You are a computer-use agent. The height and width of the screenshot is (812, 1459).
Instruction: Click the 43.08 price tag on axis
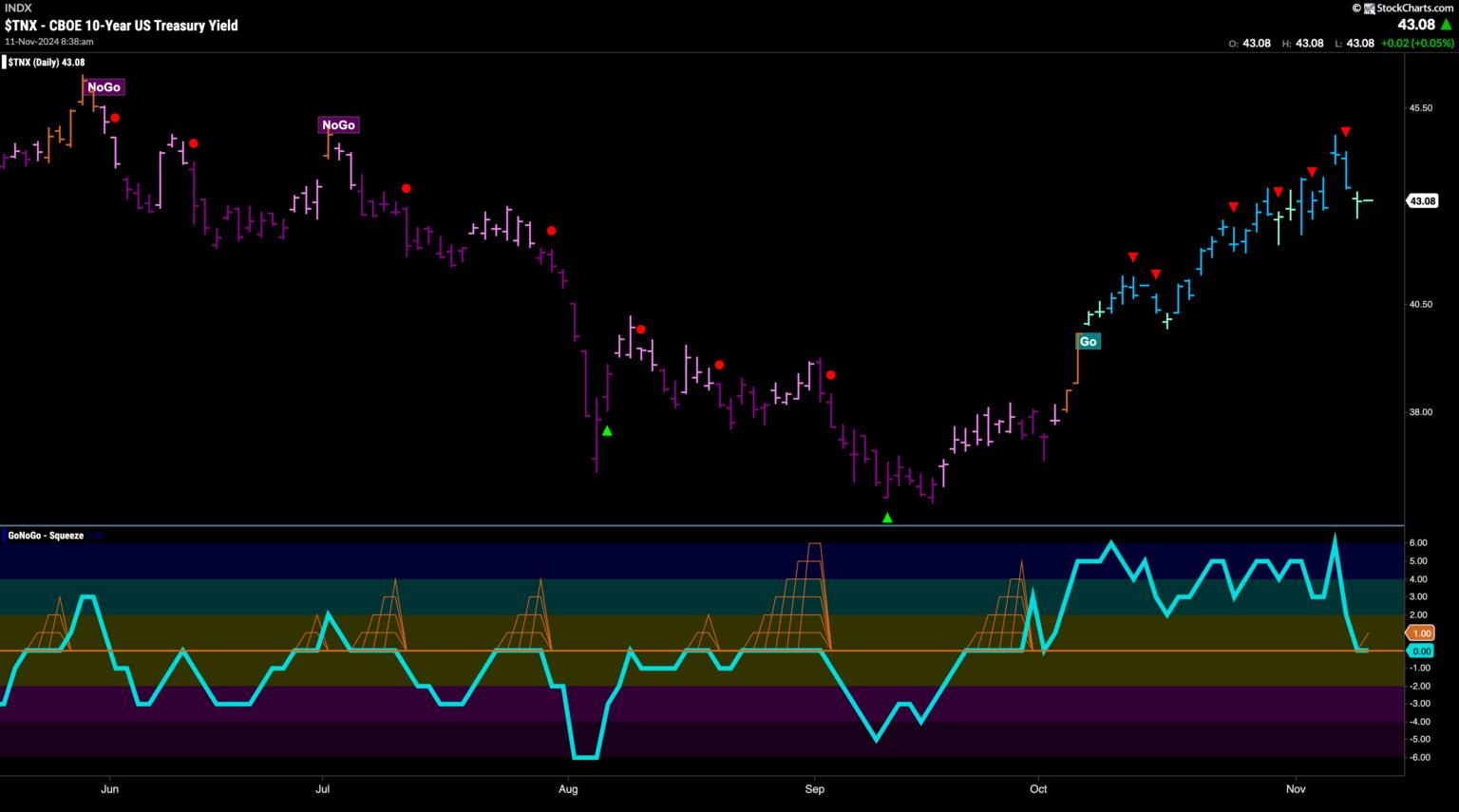pos(1421,201)
